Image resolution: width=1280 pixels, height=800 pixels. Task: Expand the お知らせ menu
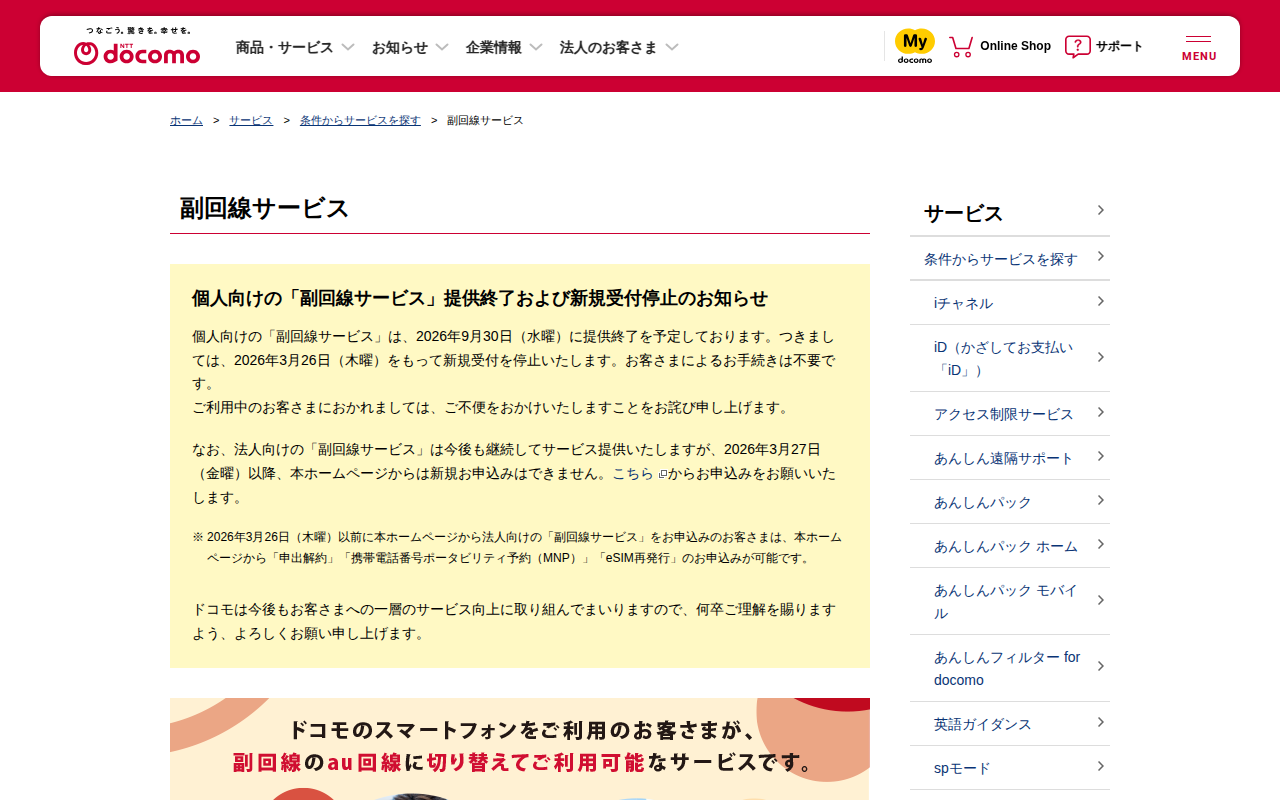click(x=410, y=47)
